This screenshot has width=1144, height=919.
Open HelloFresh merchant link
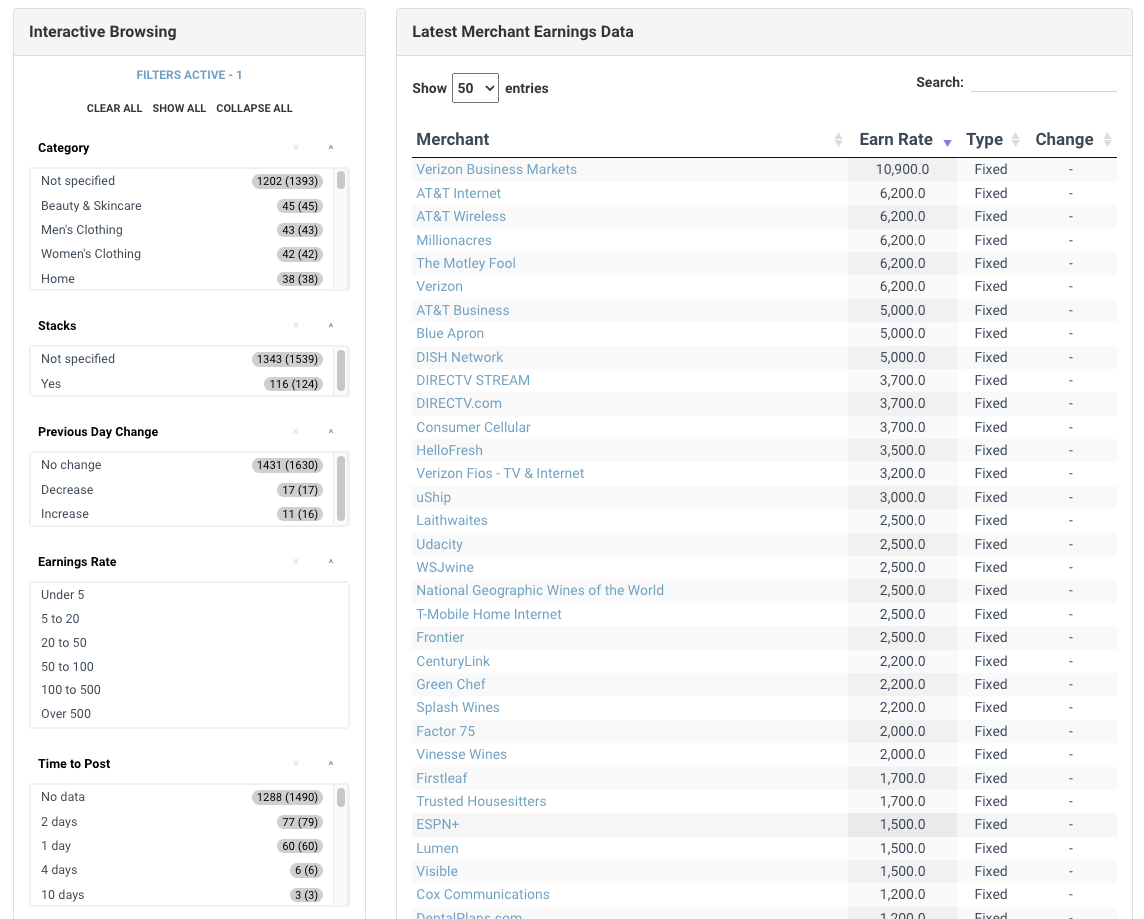[449, 450]
